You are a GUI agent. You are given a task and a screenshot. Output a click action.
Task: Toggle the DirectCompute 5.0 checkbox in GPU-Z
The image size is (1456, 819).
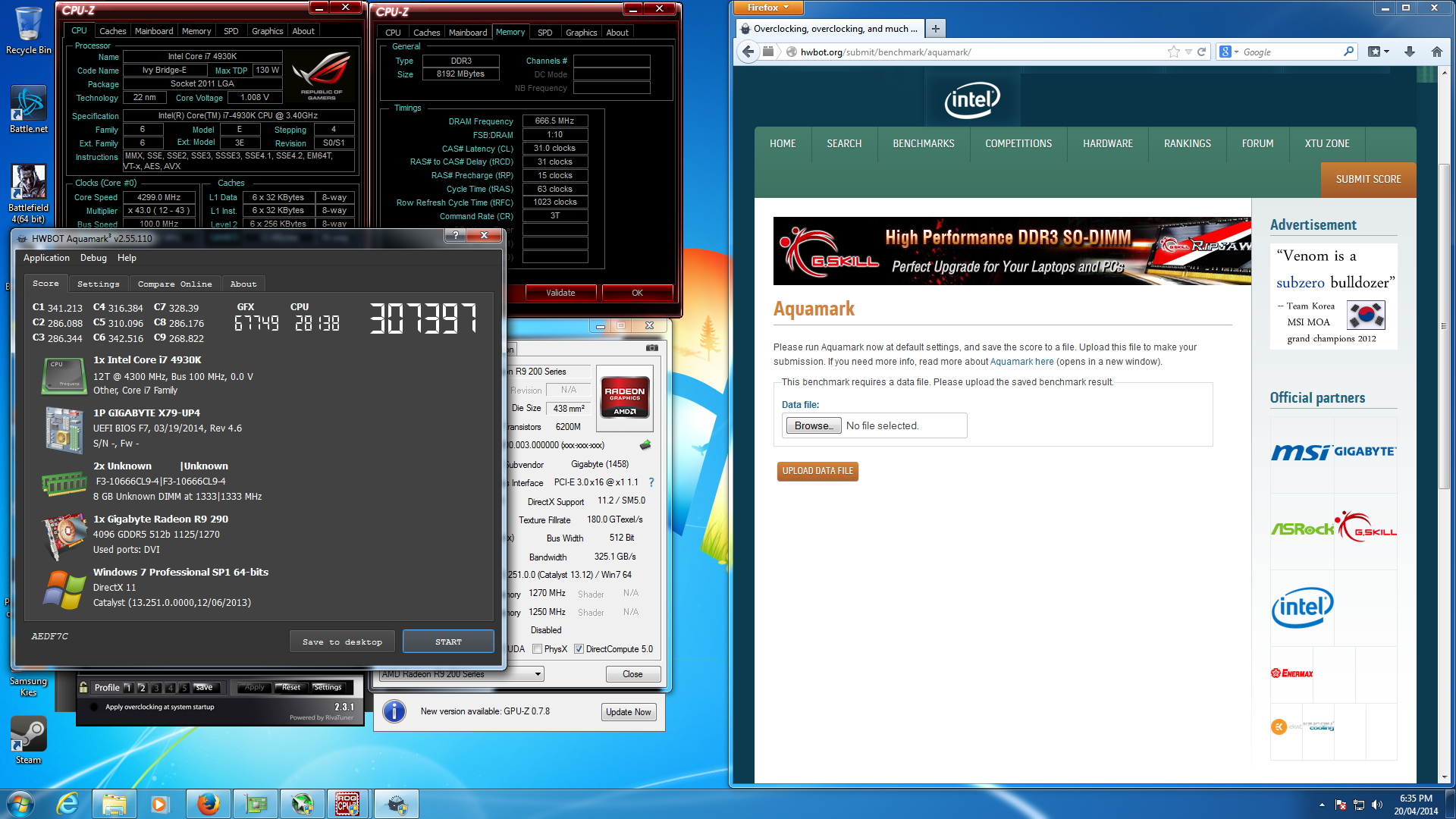pyautogui.click(x=579, y=649)
